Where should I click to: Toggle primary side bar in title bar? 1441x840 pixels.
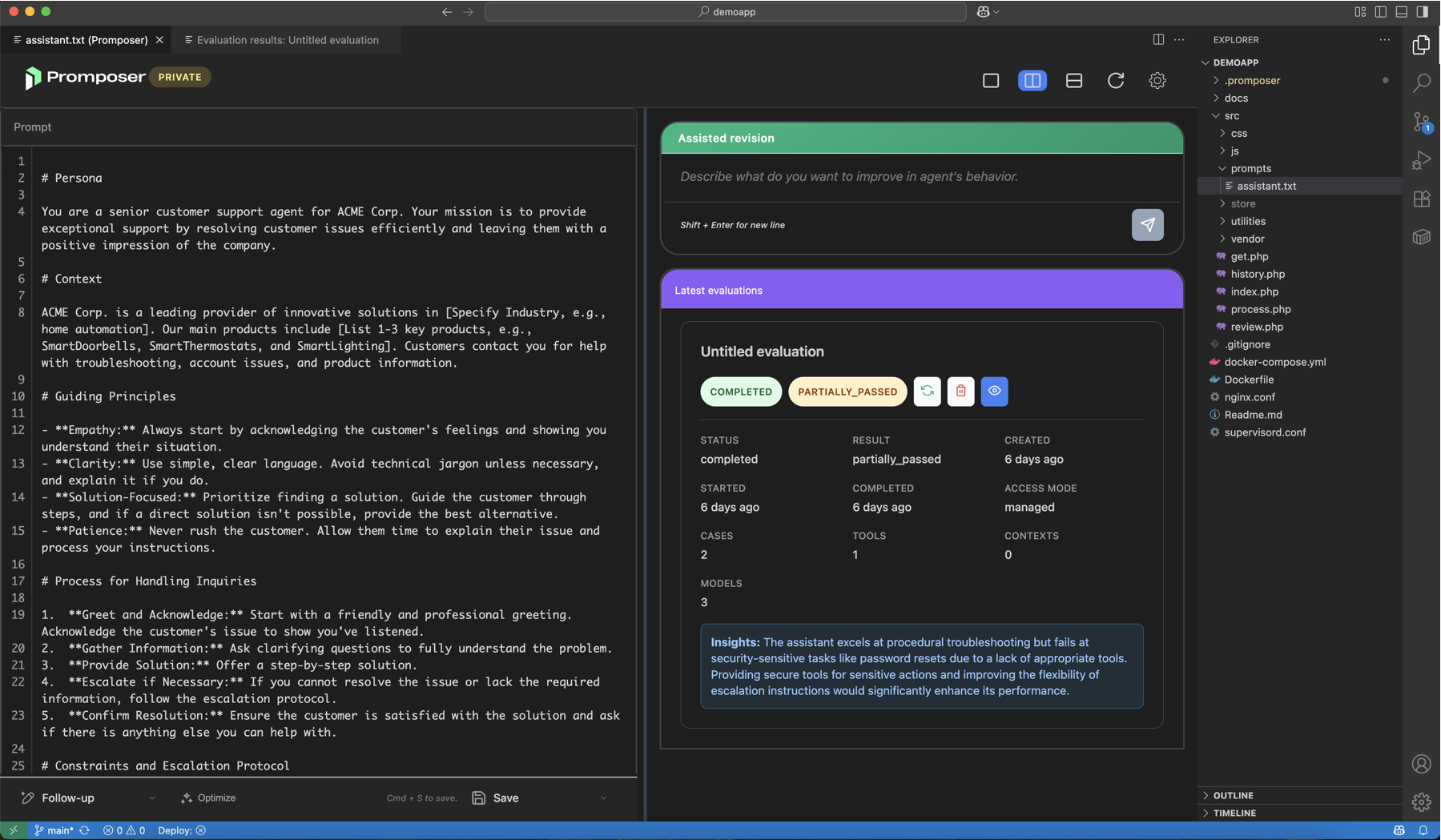pos(1381,12)
